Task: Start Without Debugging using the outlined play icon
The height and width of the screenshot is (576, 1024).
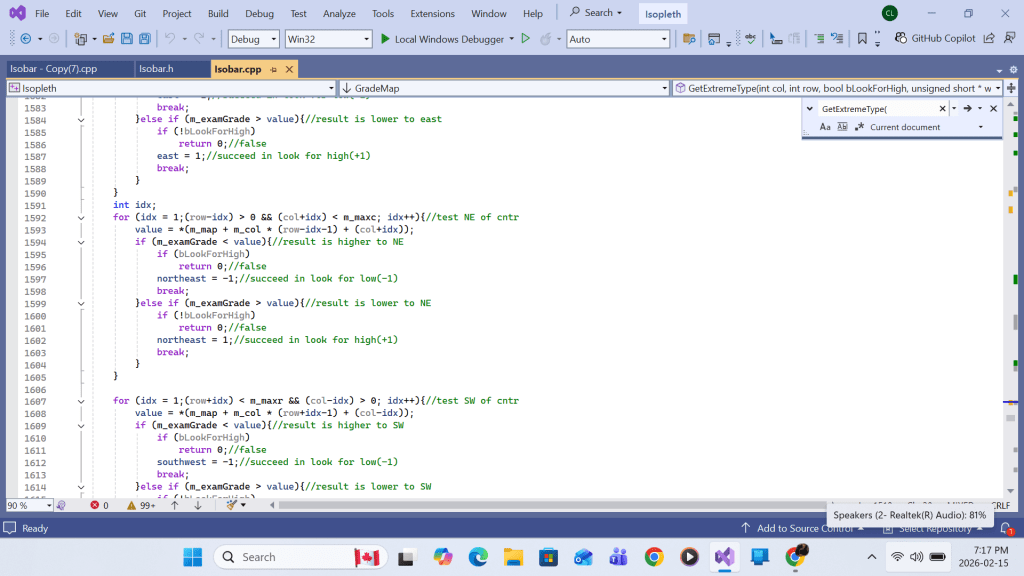Action: point(525,39)
